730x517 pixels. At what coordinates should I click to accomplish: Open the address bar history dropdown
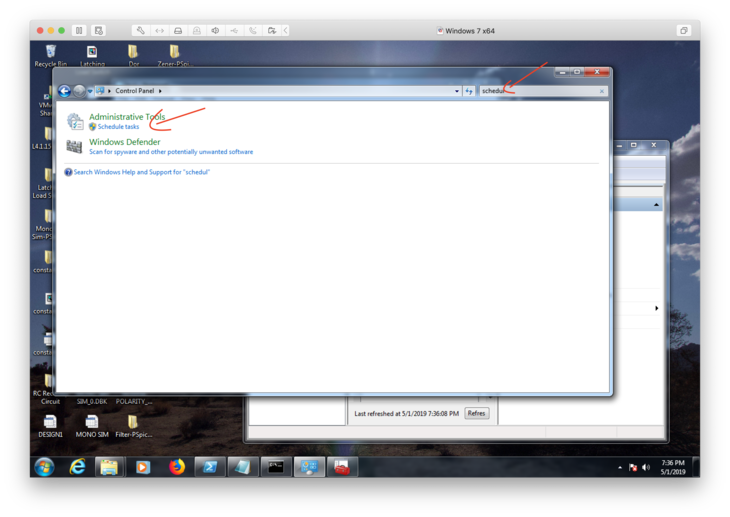(x=457, y=91)
